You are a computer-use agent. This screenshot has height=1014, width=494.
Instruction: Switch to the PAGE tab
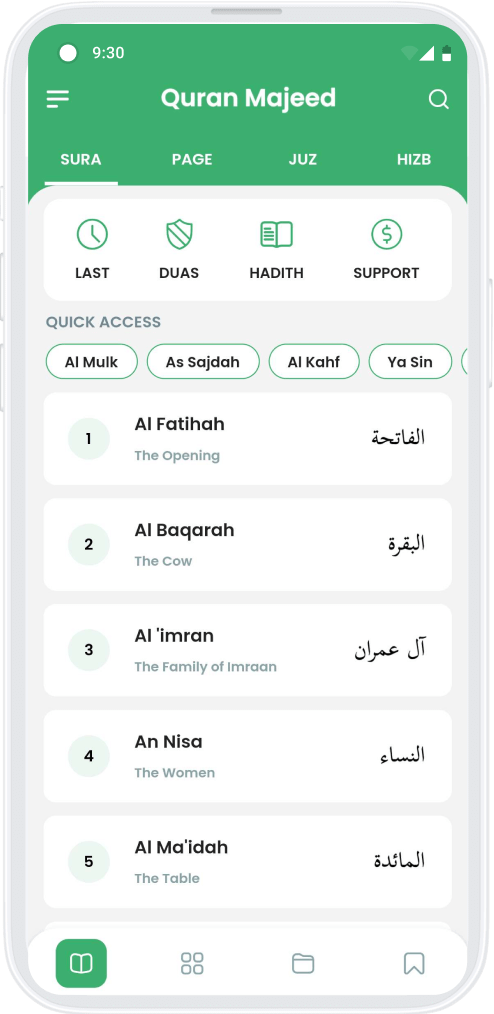point(192,160)
